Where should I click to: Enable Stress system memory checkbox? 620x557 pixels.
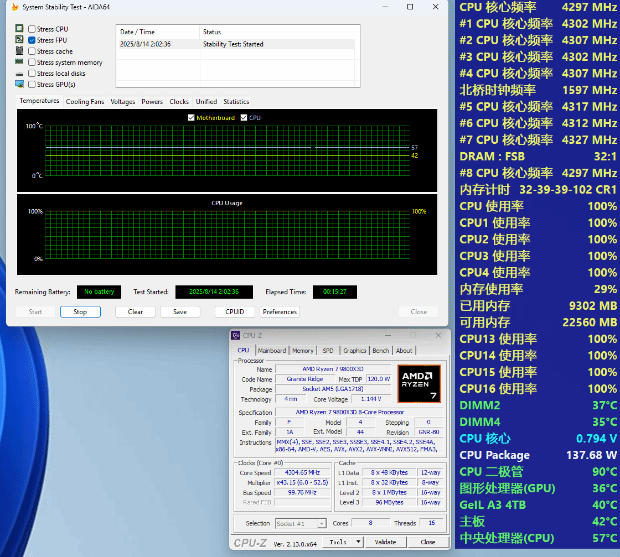[x=32, y=62]
